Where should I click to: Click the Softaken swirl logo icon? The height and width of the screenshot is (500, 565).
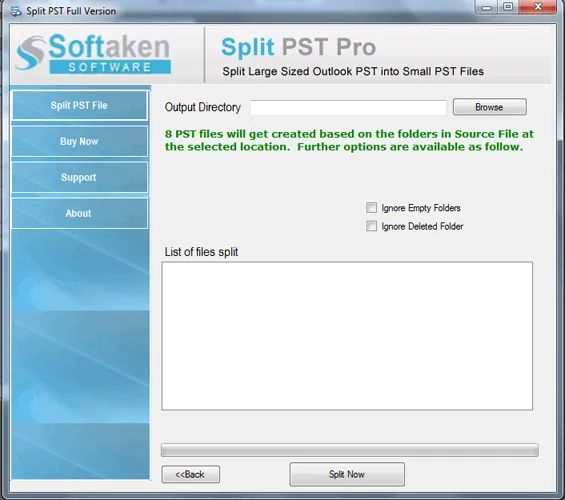coord(30,53)
